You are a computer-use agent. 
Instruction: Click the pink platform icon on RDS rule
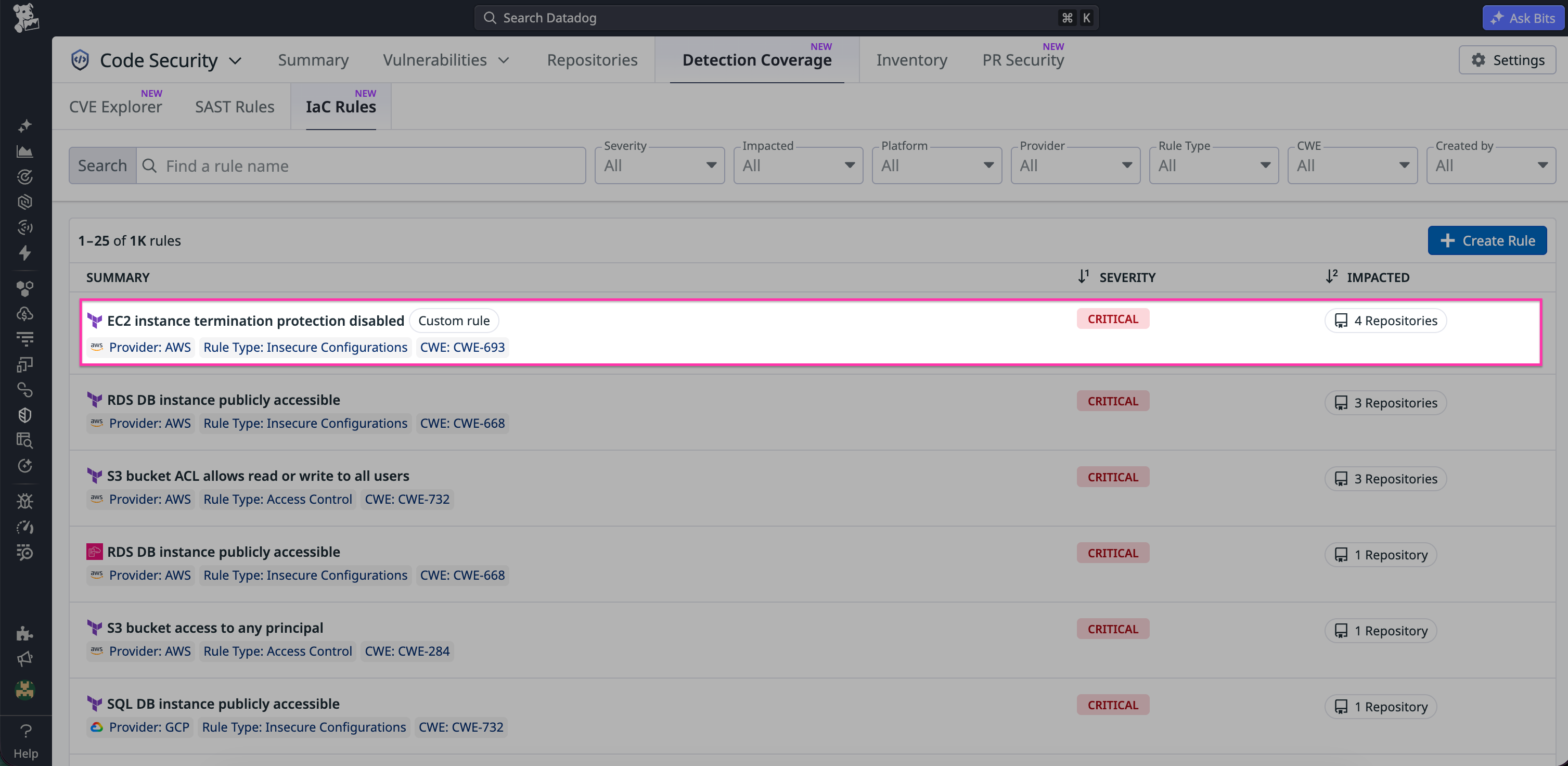point(94,552)
